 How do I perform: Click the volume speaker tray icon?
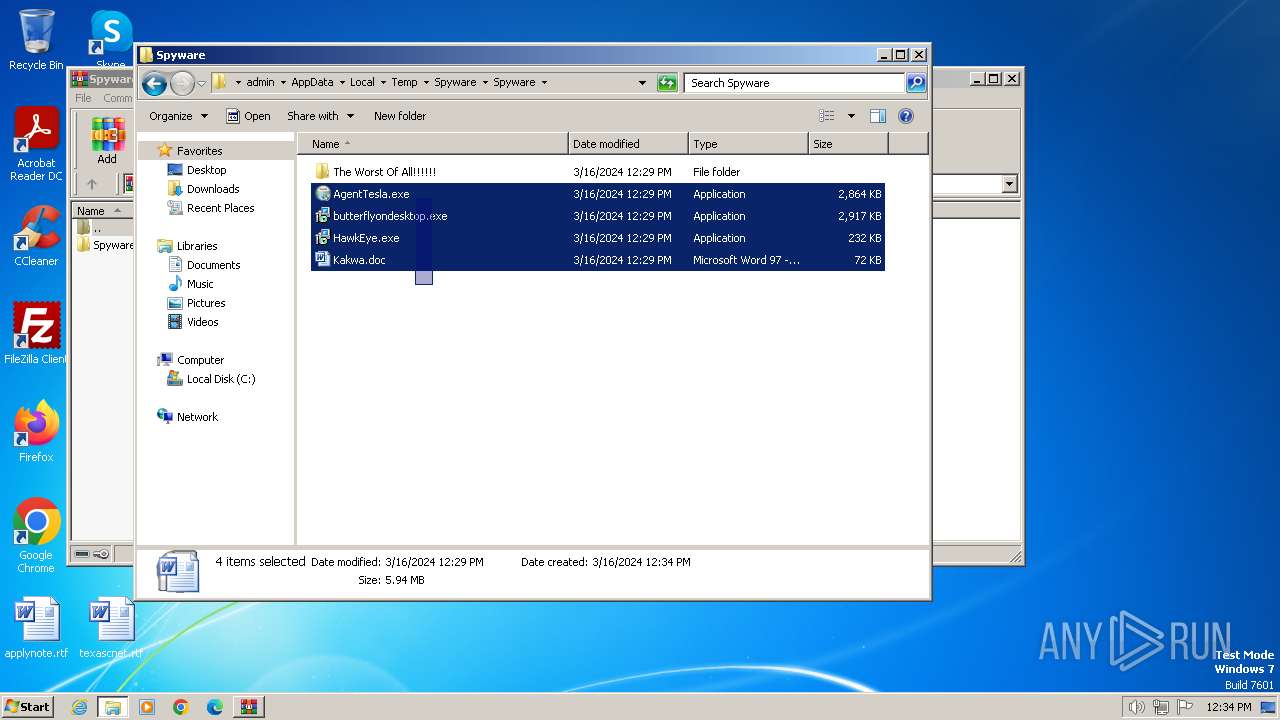click(x=1136, y=707)
